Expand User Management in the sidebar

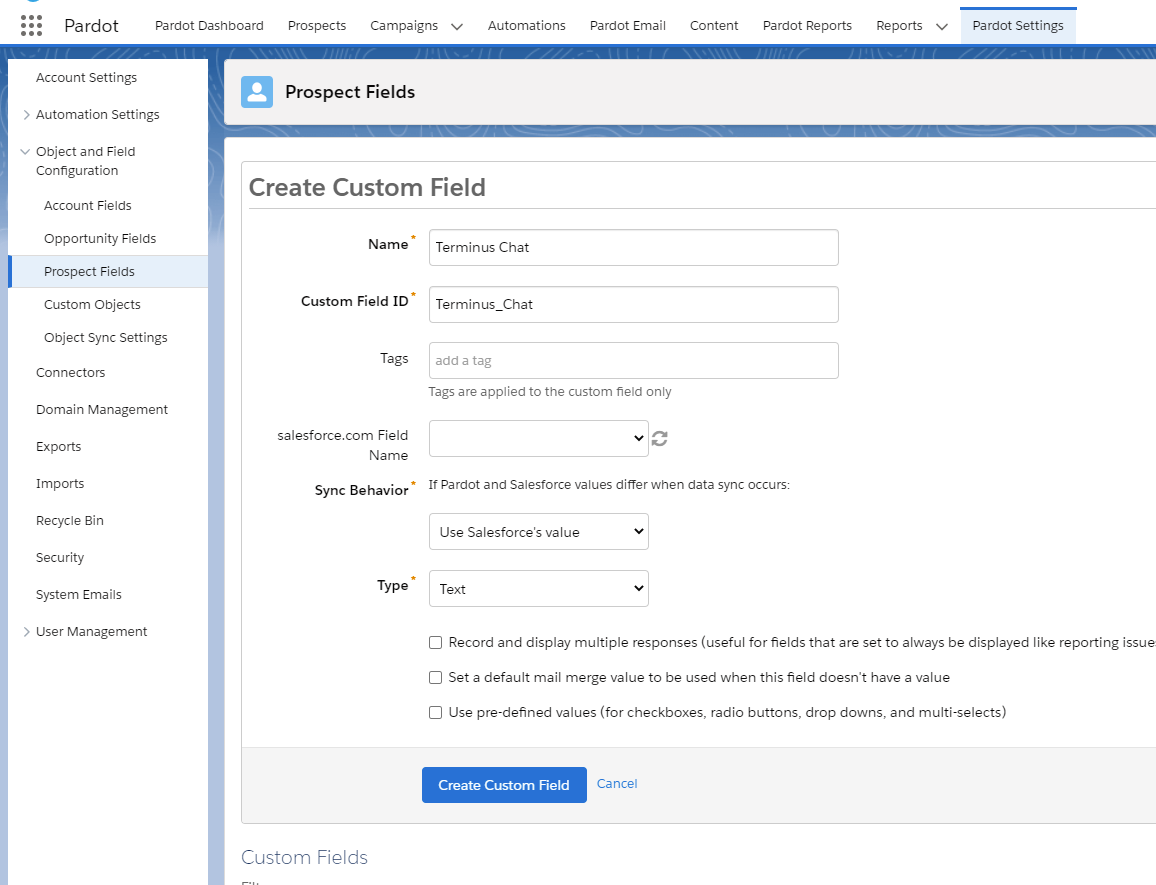pyautogui.click(x=27, y=631)
